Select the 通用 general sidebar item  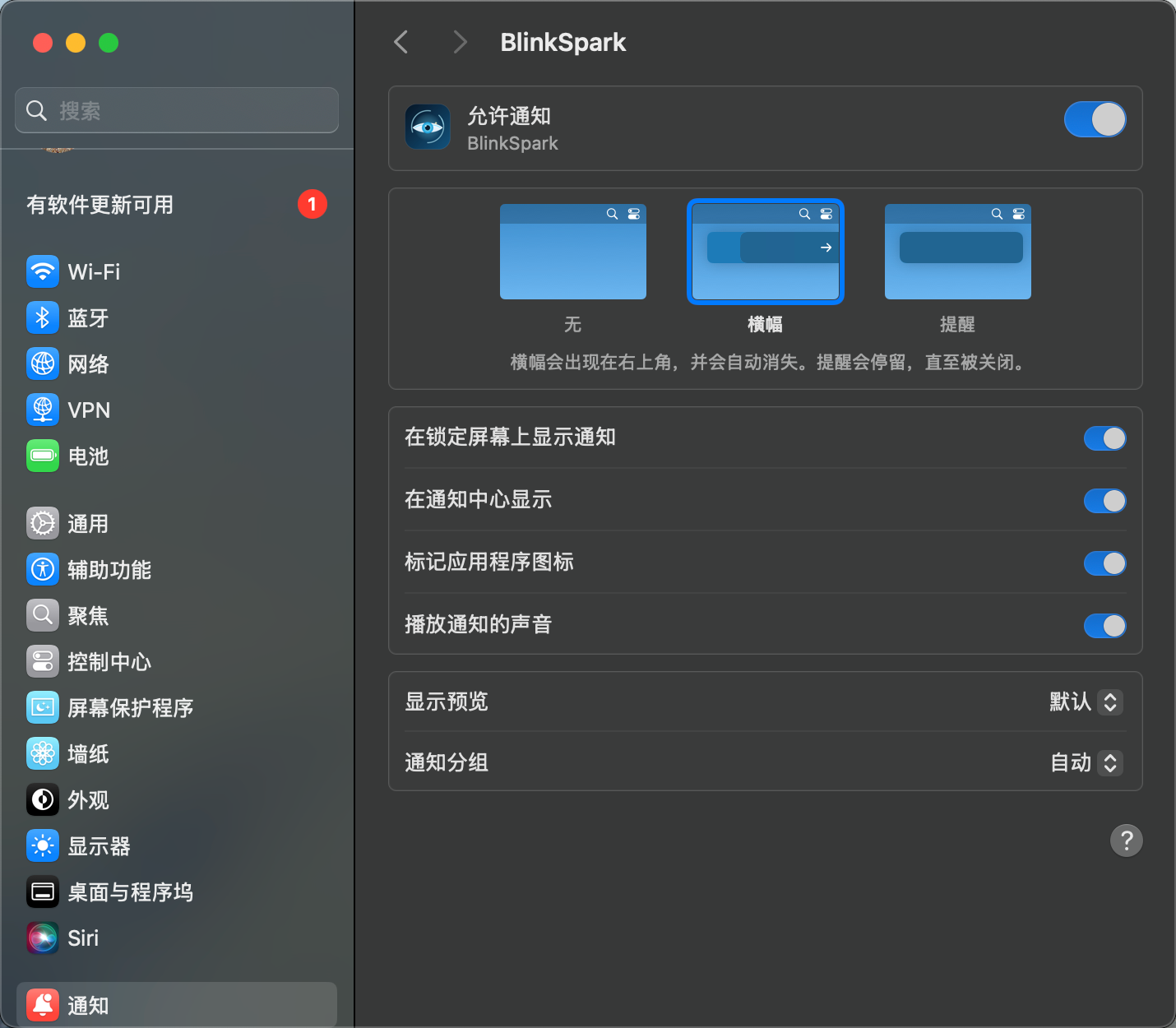[x=87, y=524]
